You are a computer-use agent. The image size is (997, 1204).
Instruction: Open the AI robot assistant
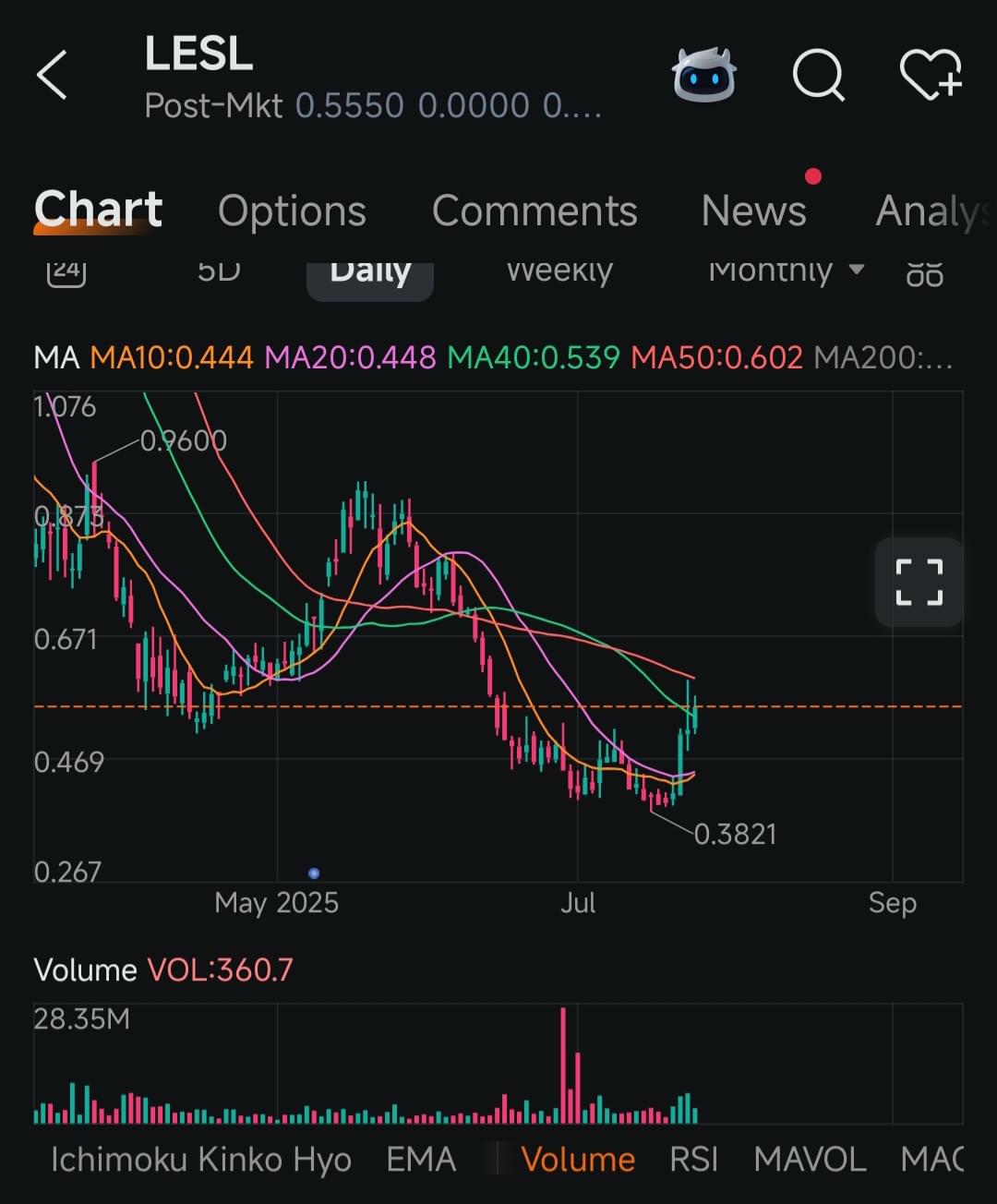704,75
